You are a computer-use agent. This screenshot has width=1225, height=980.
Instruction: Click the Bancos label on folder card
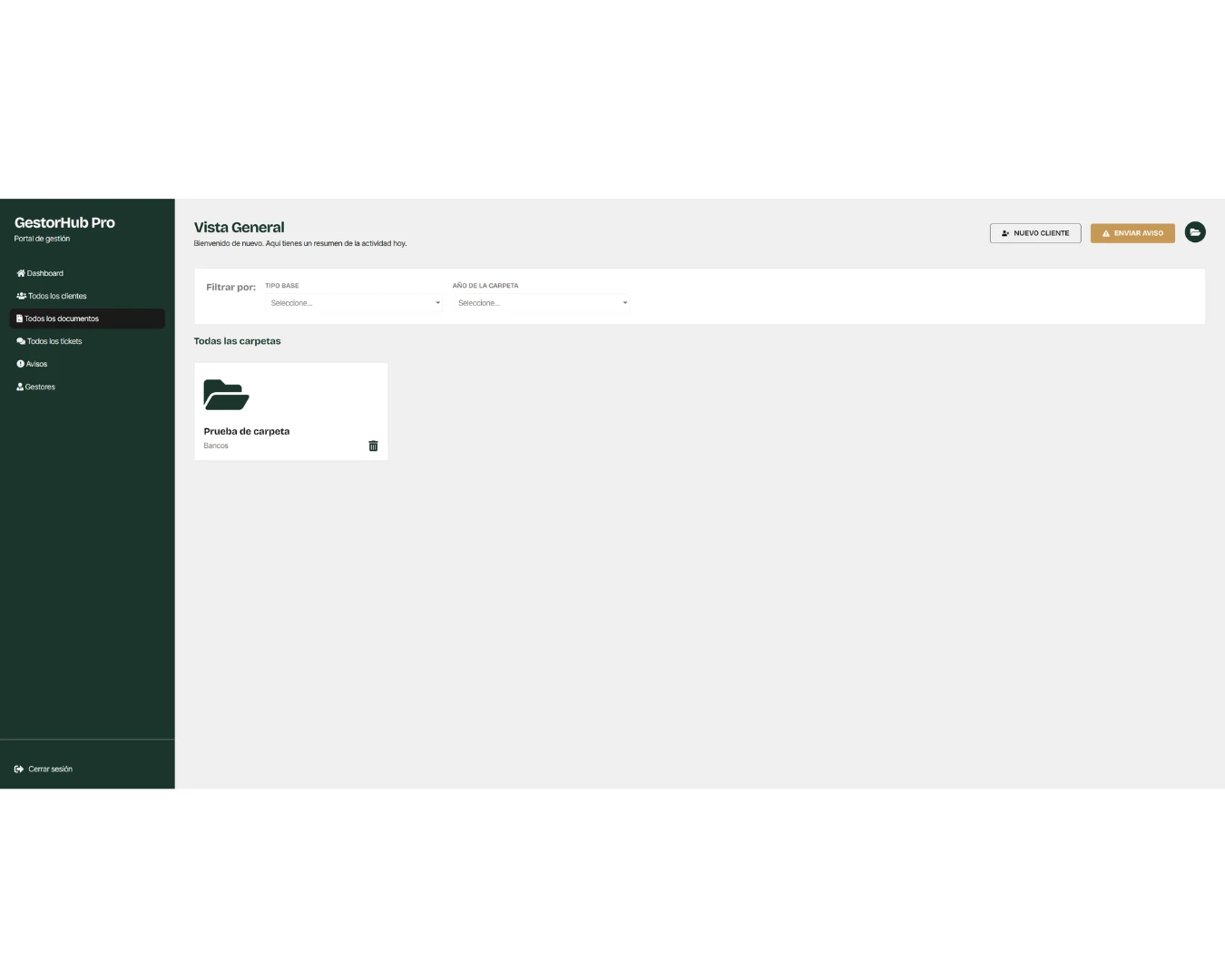pyautogui.click(x=216, y=446)
